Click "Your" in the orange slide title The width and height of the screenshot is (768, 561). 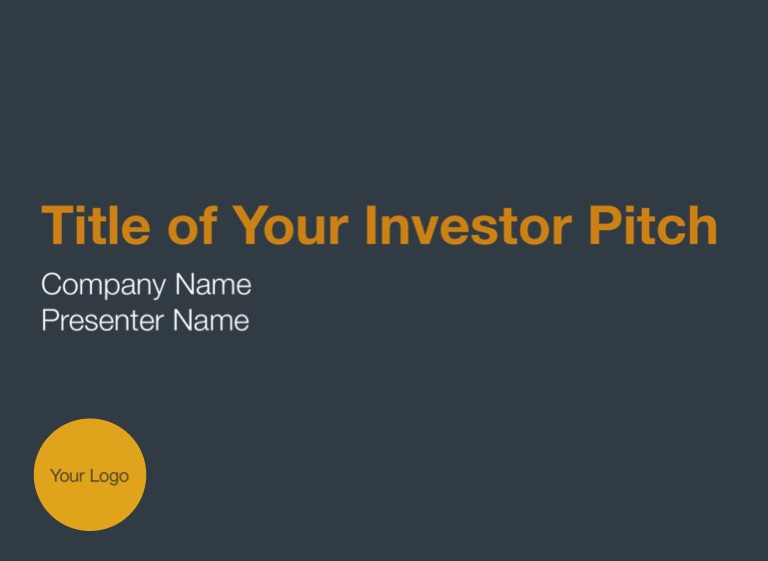(290, 225)
